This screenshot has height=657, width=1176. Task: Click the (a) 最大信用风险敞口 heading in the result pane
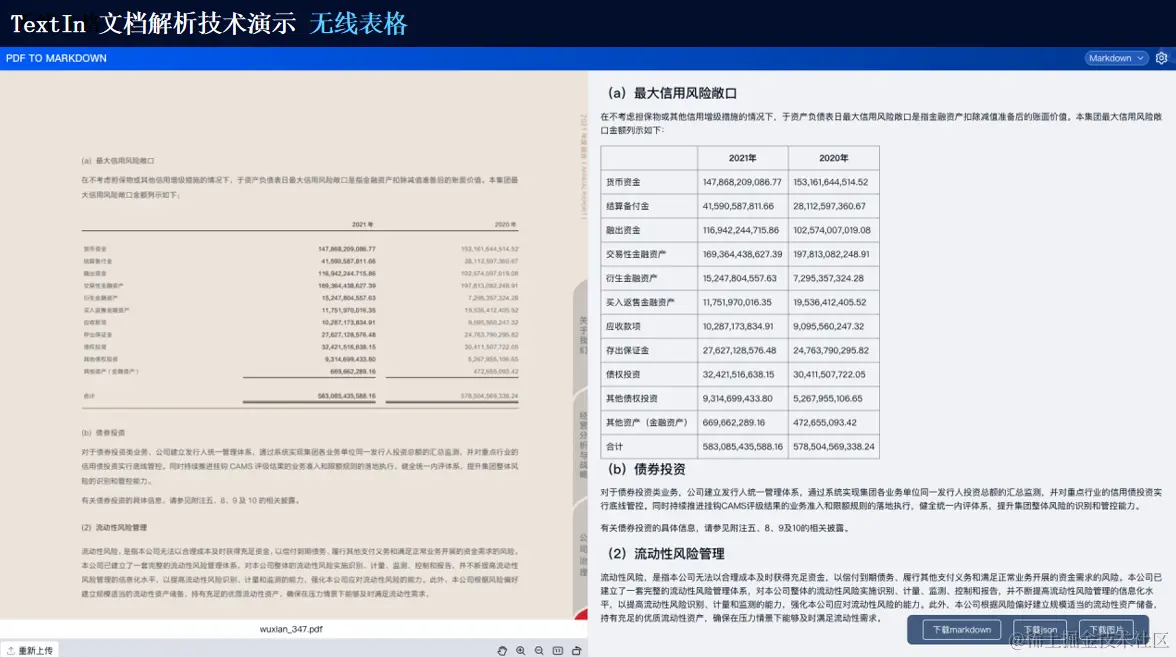coord(672,93)
